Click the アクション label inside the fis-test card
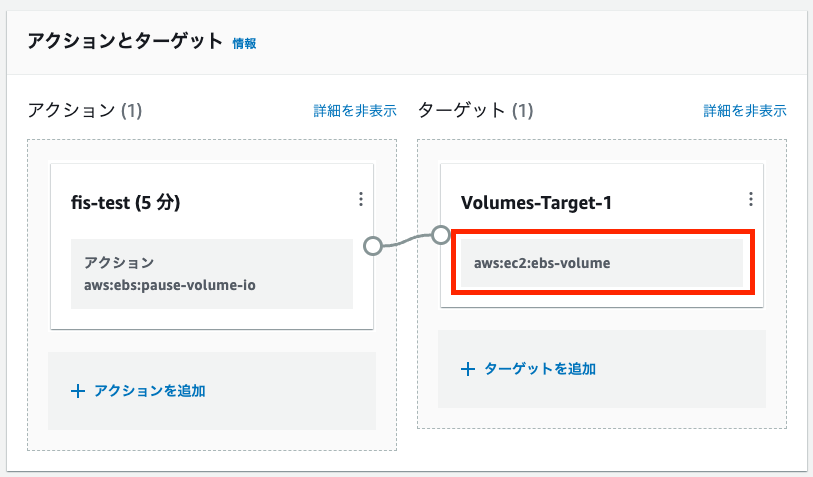 [x=119, y=263]
